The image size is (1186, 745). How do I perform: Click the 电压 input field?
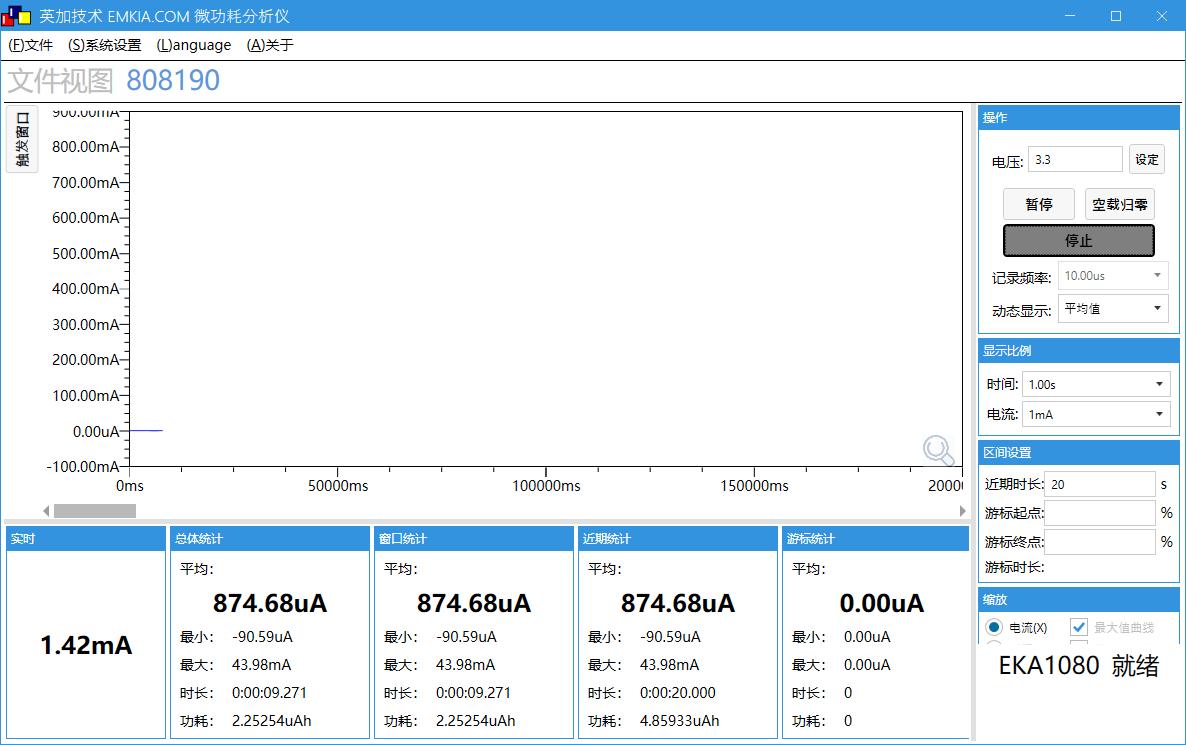point(1075,159)
